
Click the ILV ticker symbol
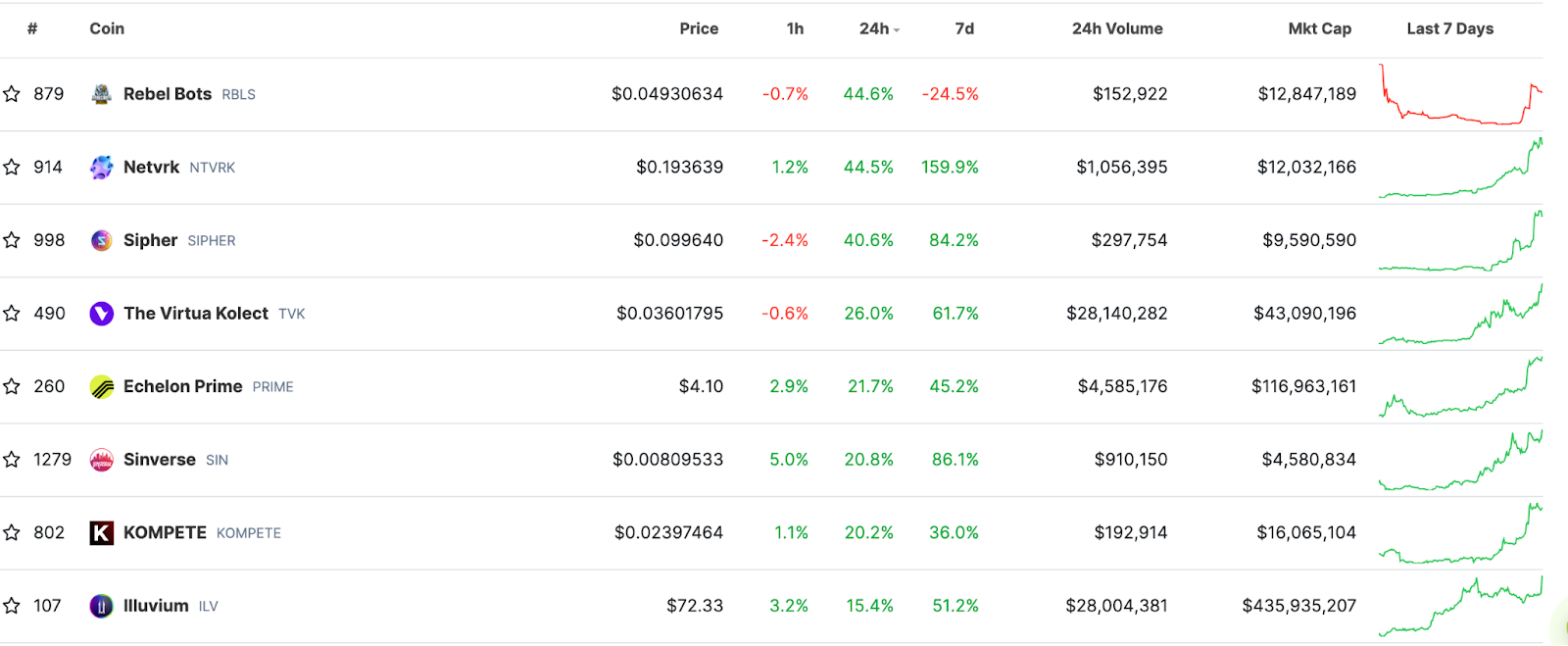click(209, 607)
